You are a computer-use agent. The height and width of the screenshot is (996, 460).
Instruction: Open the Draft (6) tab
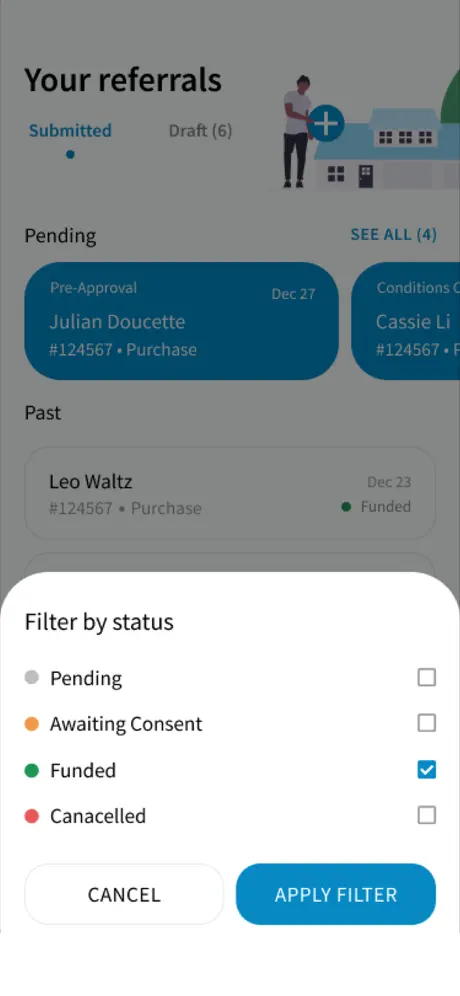click(x=200, y=131)
